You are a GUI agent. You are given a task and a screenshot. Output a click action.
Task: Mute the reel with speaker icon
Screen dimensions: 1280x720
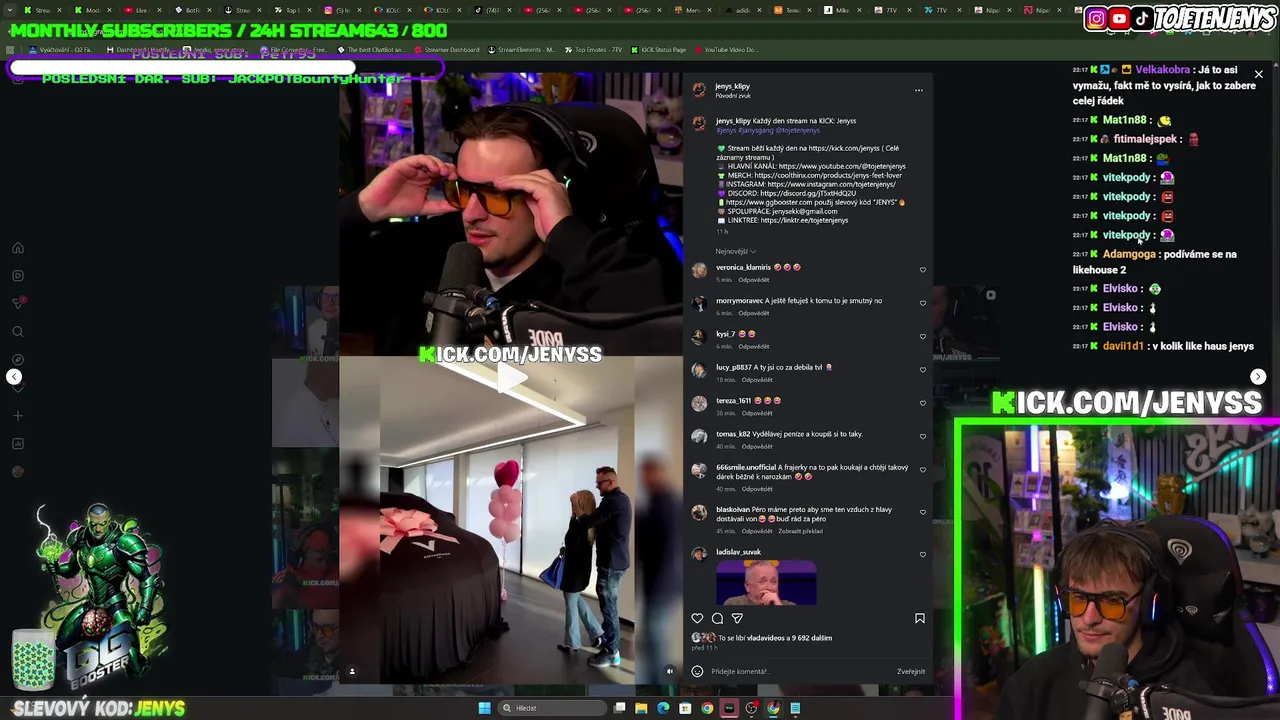coord(670,671)
